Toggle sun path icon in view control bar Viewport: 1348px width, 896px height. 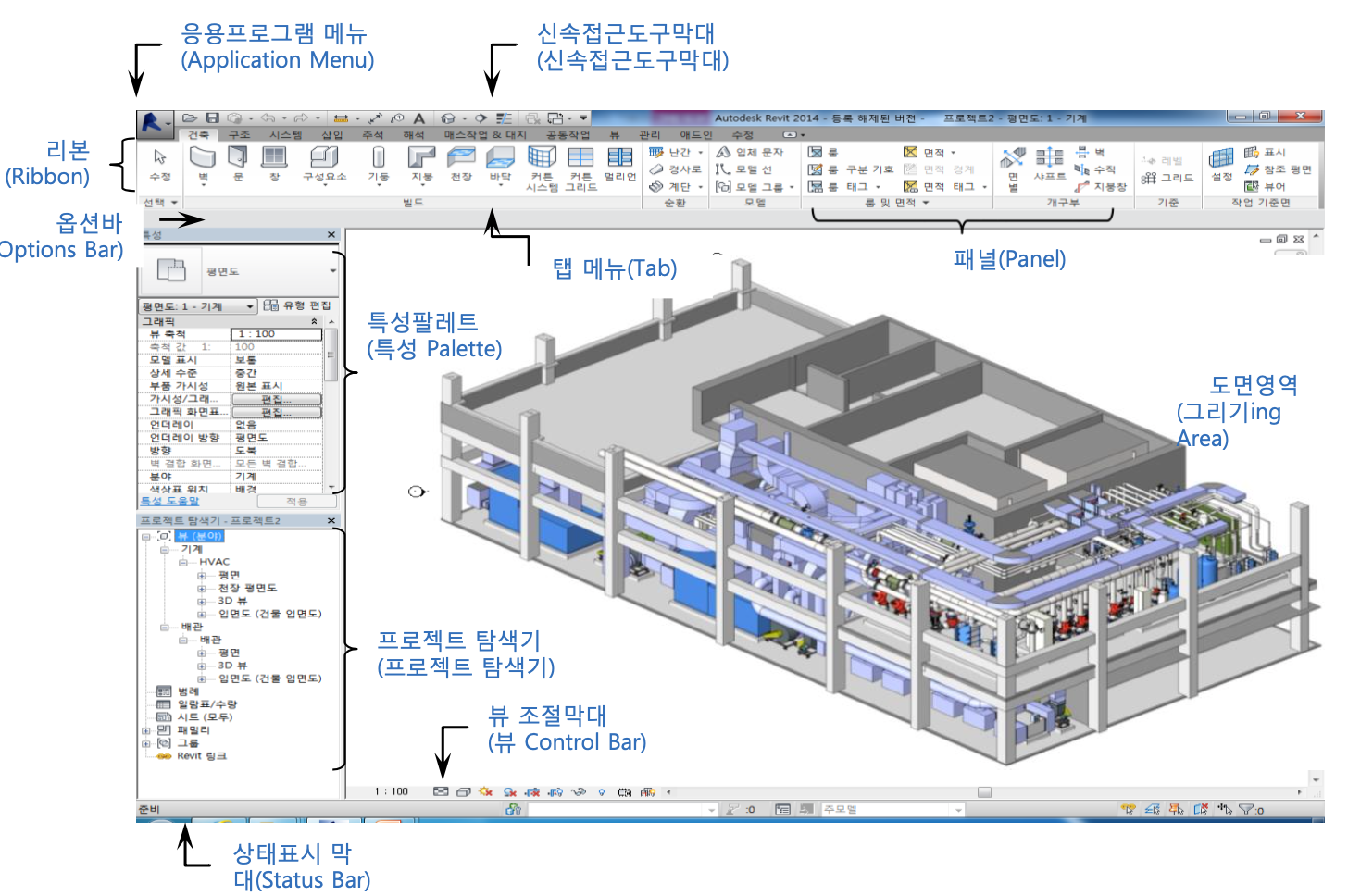point(485,791)
